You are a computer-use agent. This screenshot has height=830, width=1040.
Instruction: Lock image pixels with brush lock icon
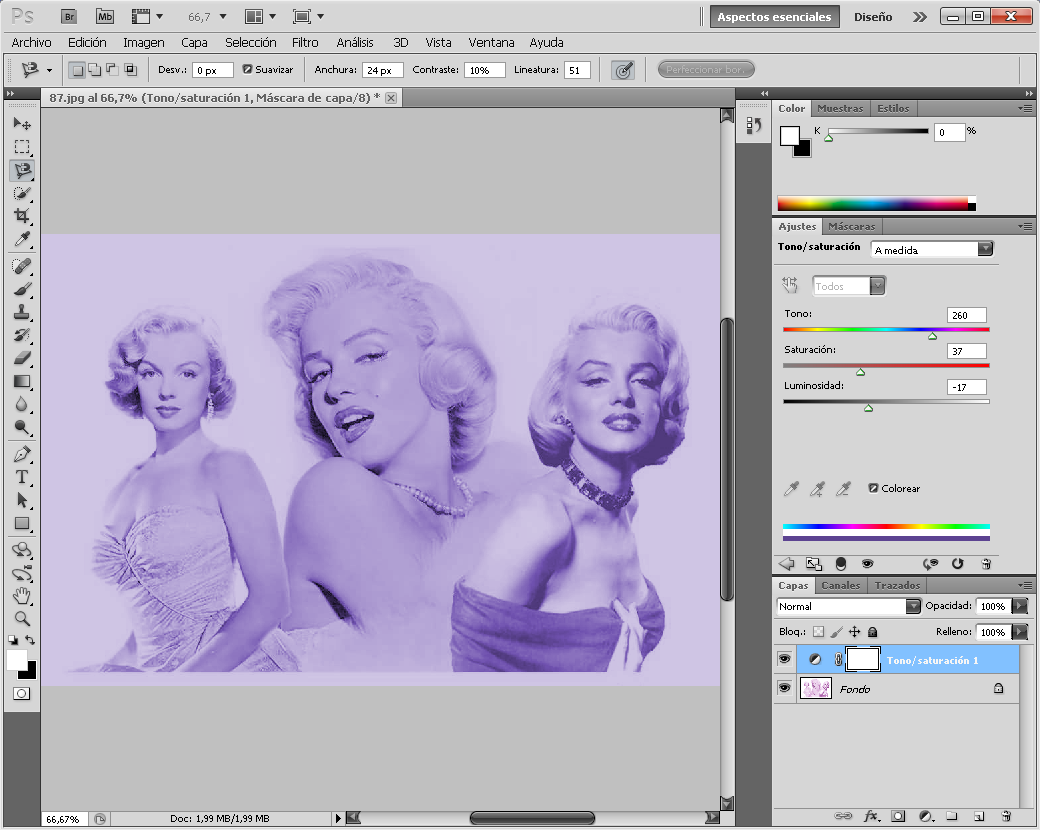(837, 632)
